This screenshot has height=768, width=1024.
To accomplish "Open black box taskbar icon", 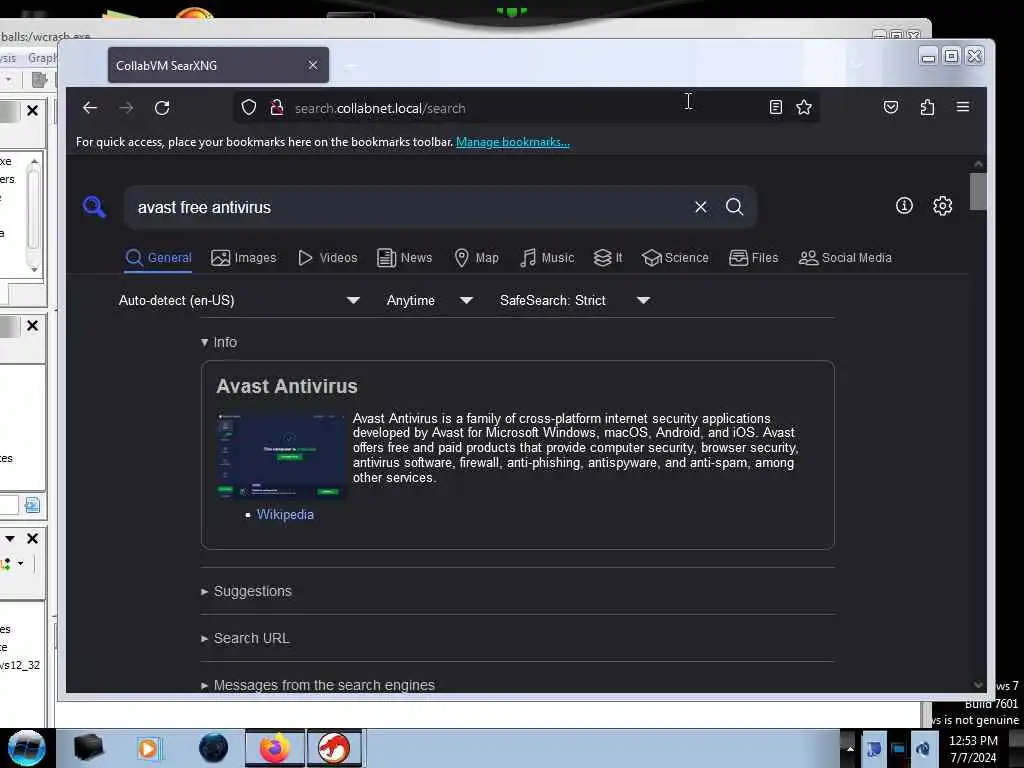I will 89,748.
